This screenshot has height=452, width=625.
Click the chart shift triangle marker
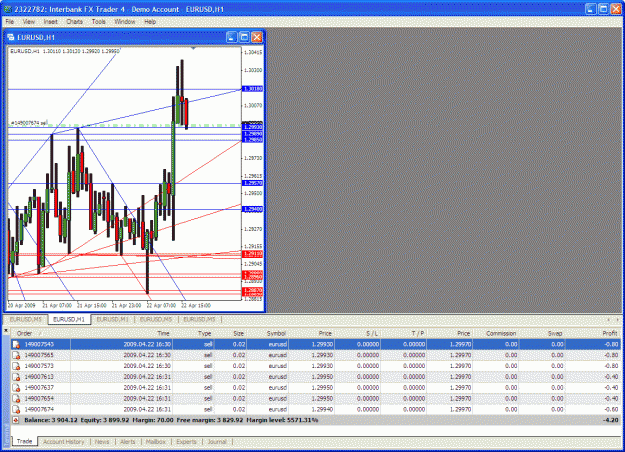point(193,48)
